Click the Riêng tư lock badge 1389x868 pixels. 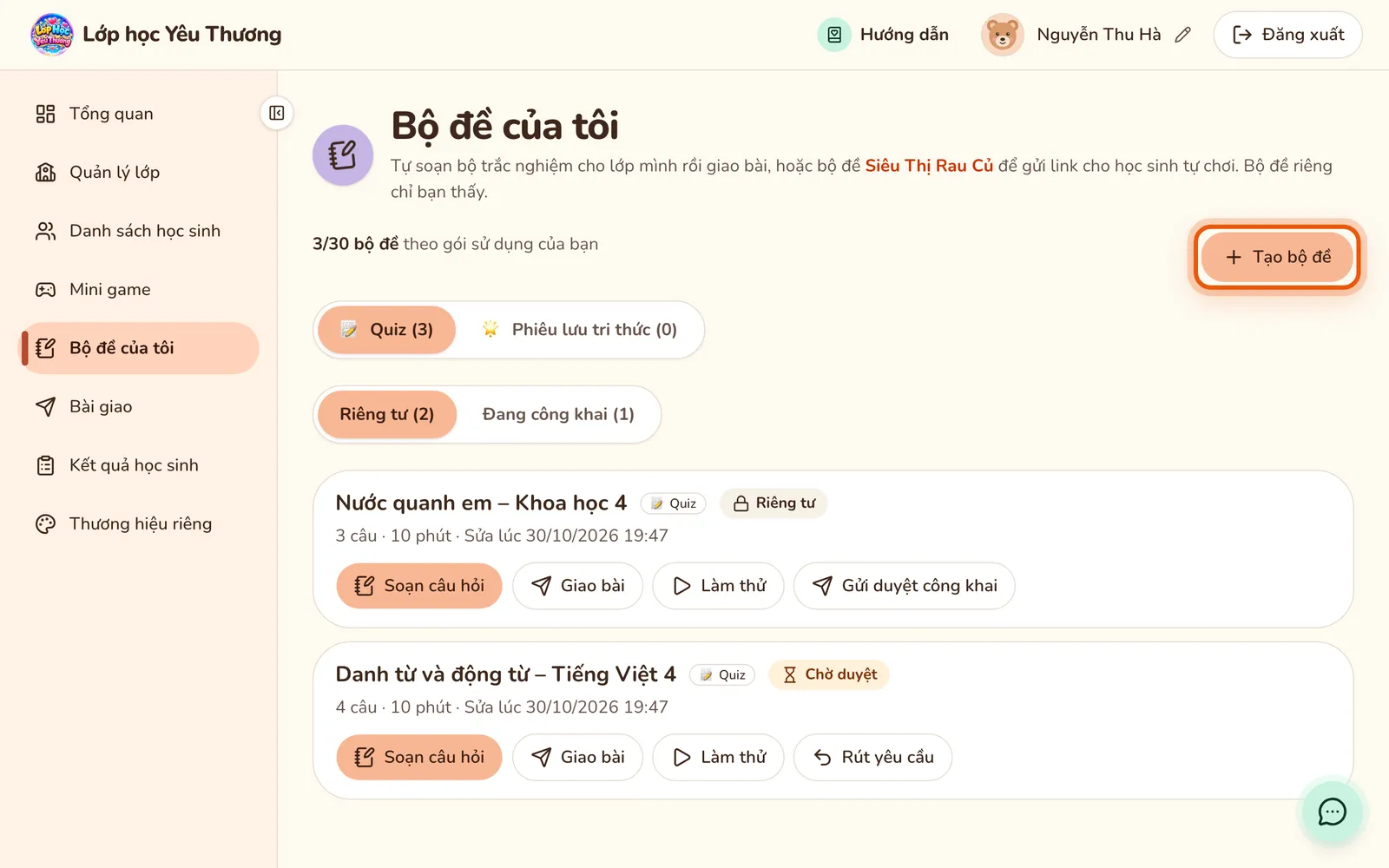point(773,503)
